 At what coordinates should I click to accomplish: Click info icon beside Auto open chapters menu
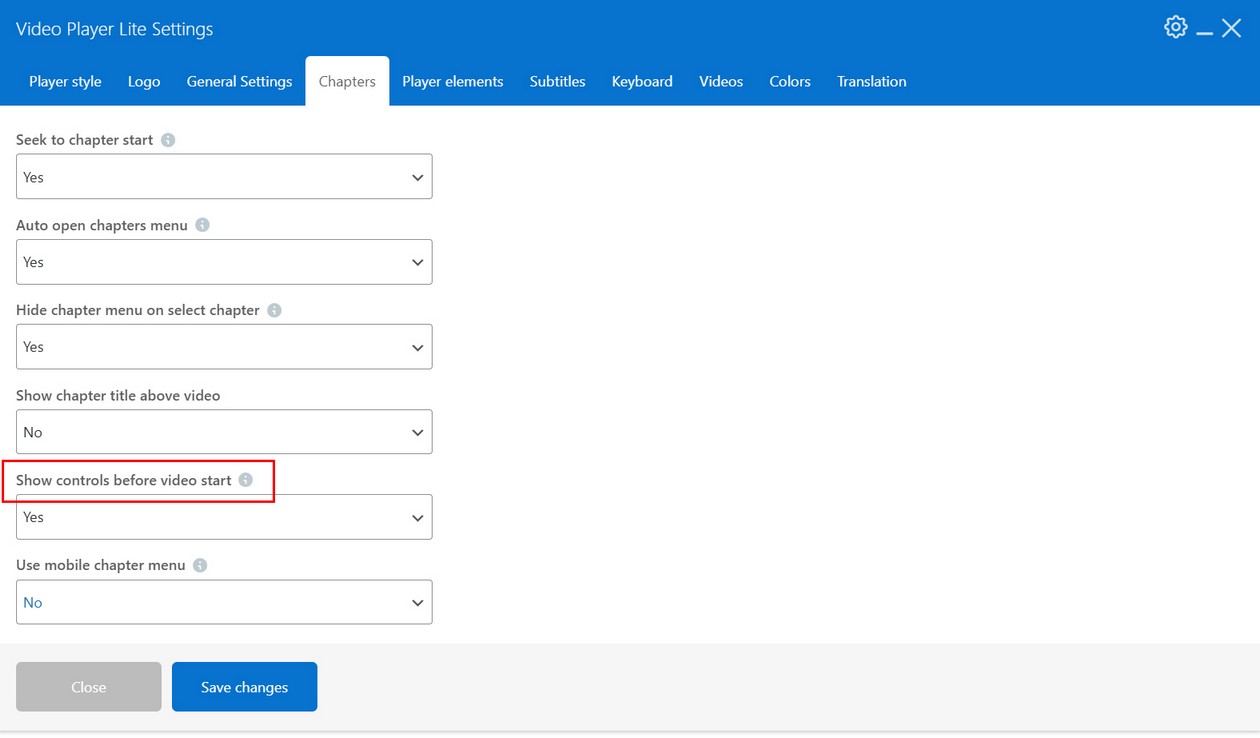coord(202,225)
